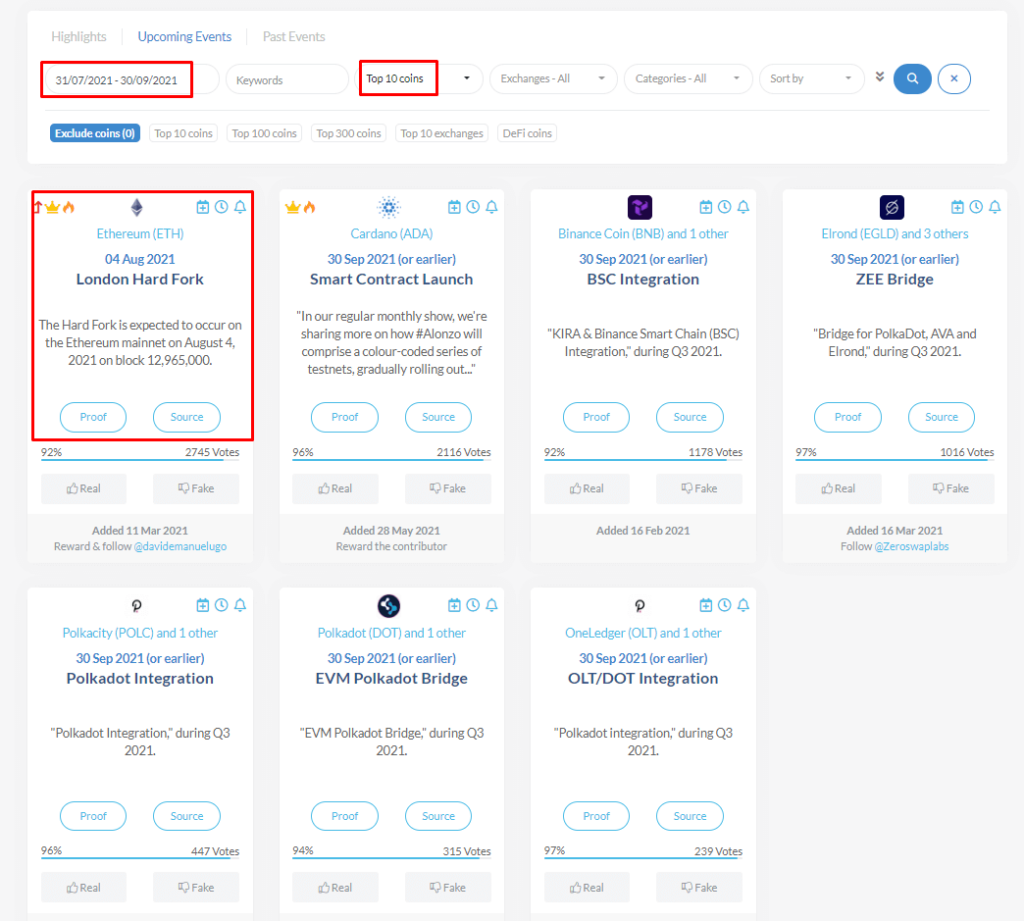Open the Exchanges - All dropdown
Image resolution: width=1024 pixels, height=921 pixels.
552,78
